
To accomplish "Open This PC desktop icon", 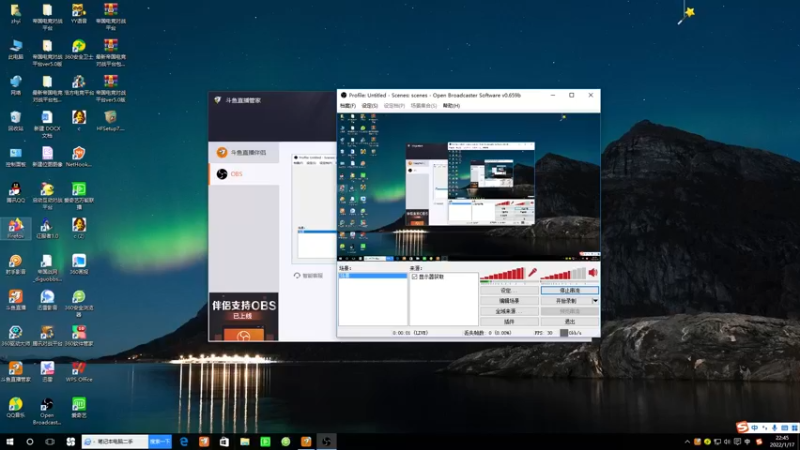I will click(16, 49).
